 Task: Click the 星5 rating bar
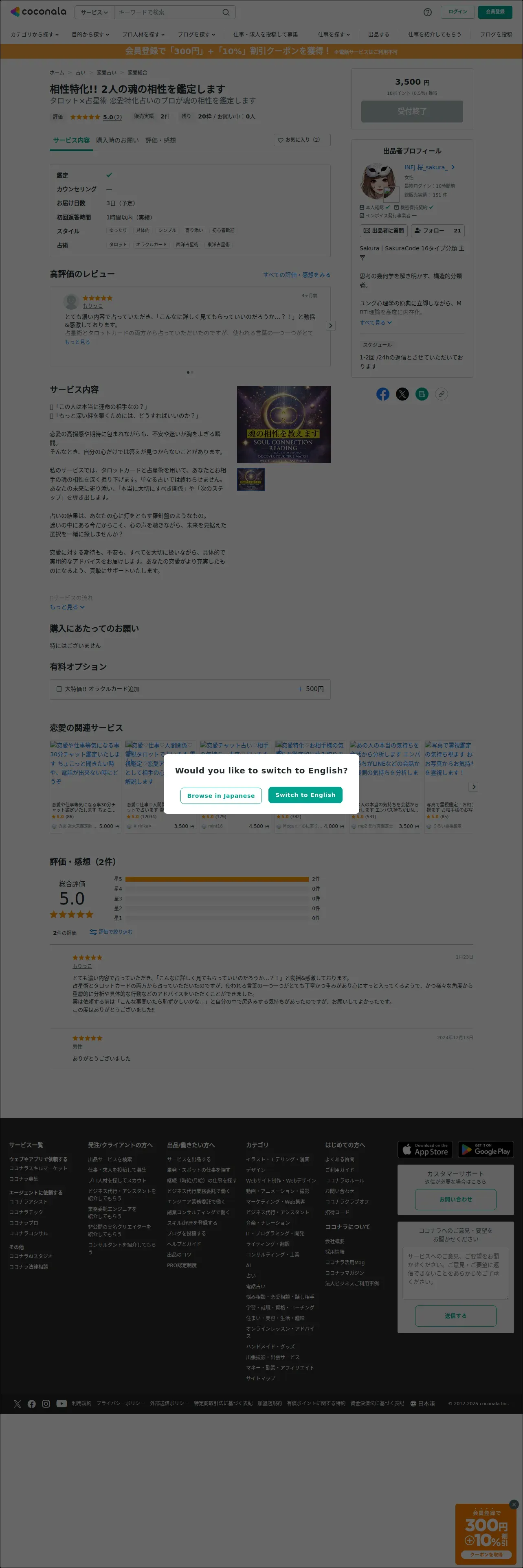[217, 879]
